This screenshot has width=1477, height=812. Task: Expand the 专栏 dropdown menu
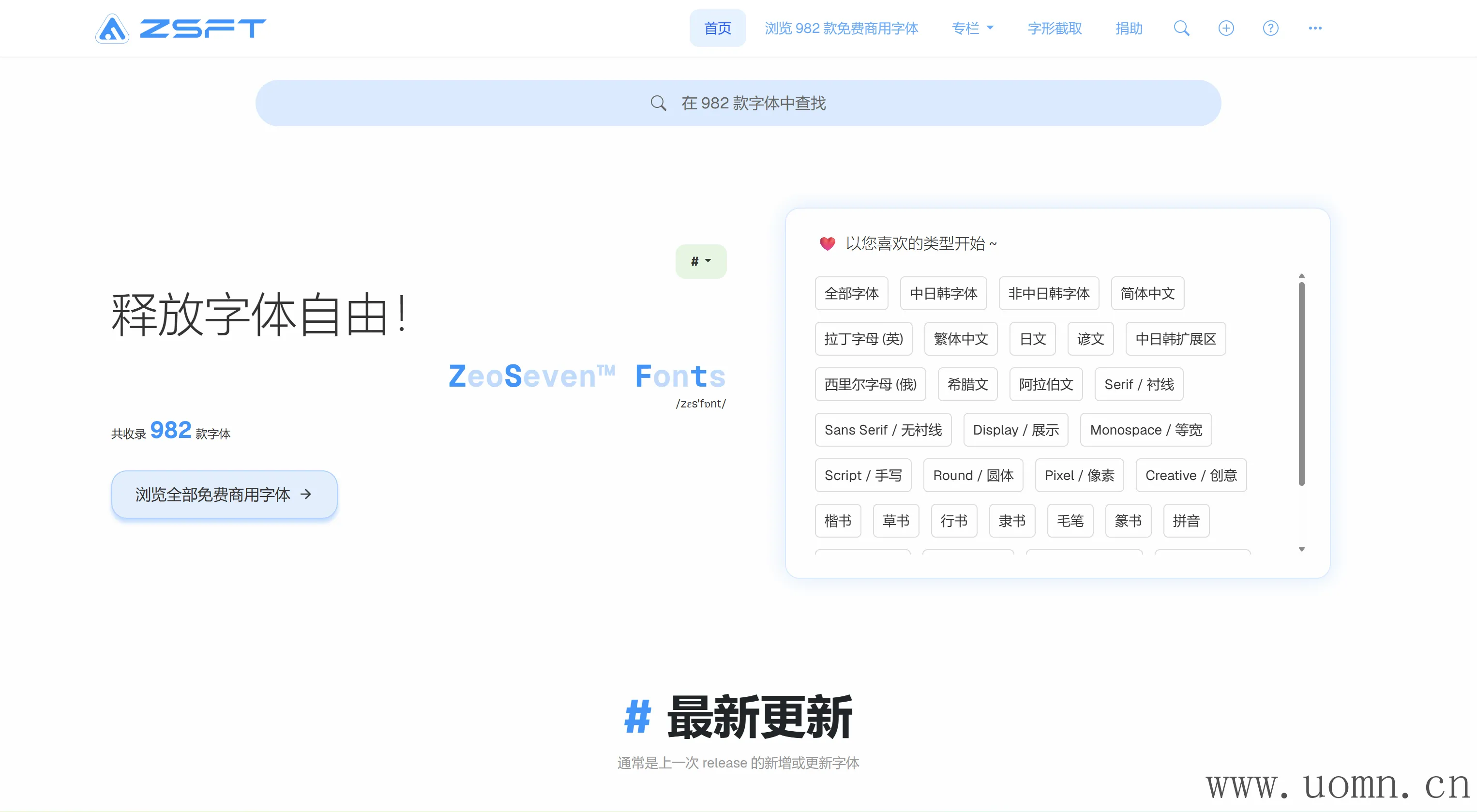tap(972, 28)
